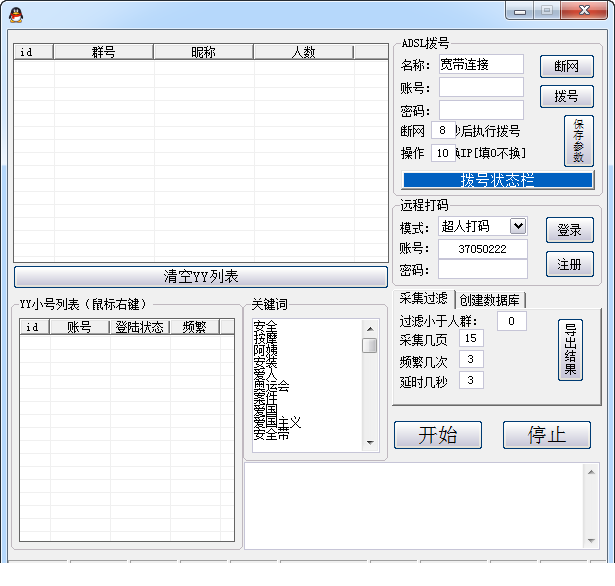The width and height of the screenshot is (615, 586).
Task: Open the 模式 dropdown arrow
Action: click(x=518, y=226)
